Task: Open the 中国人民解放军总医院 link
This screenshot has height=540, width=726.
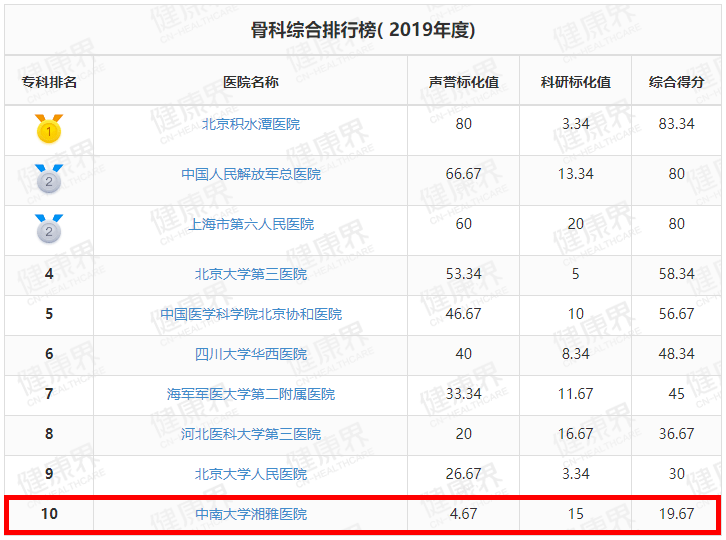Action: pos(251,174)
